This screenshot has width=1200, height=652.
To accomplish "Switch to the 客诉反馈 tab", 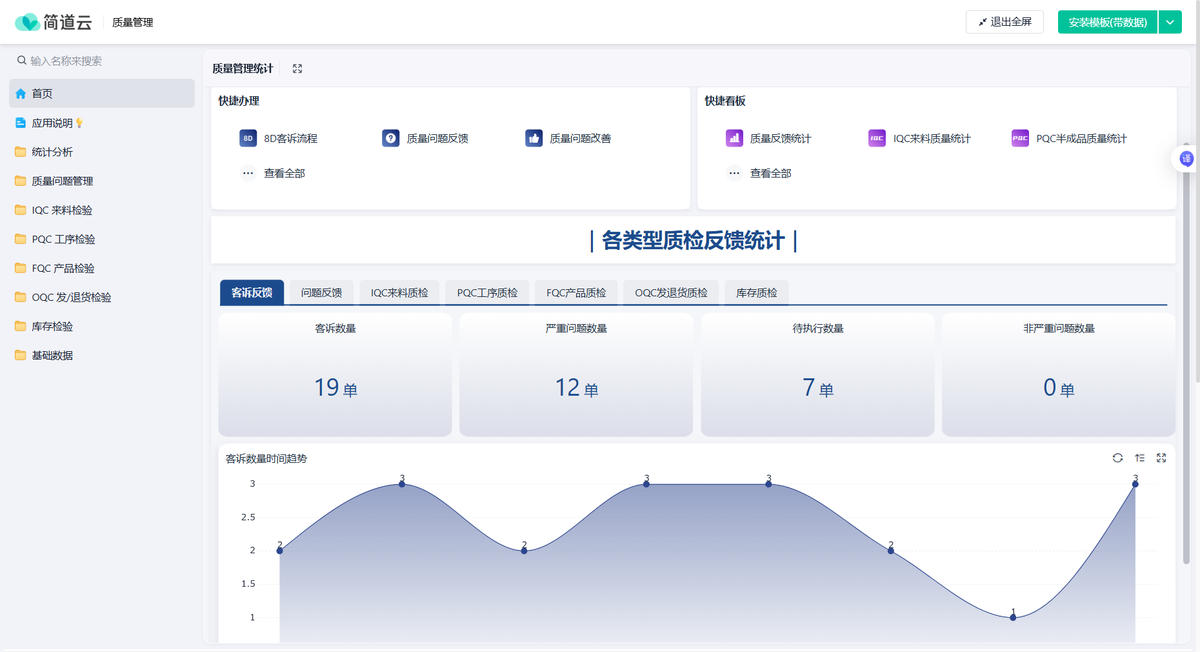I will [x=251, y=293].
